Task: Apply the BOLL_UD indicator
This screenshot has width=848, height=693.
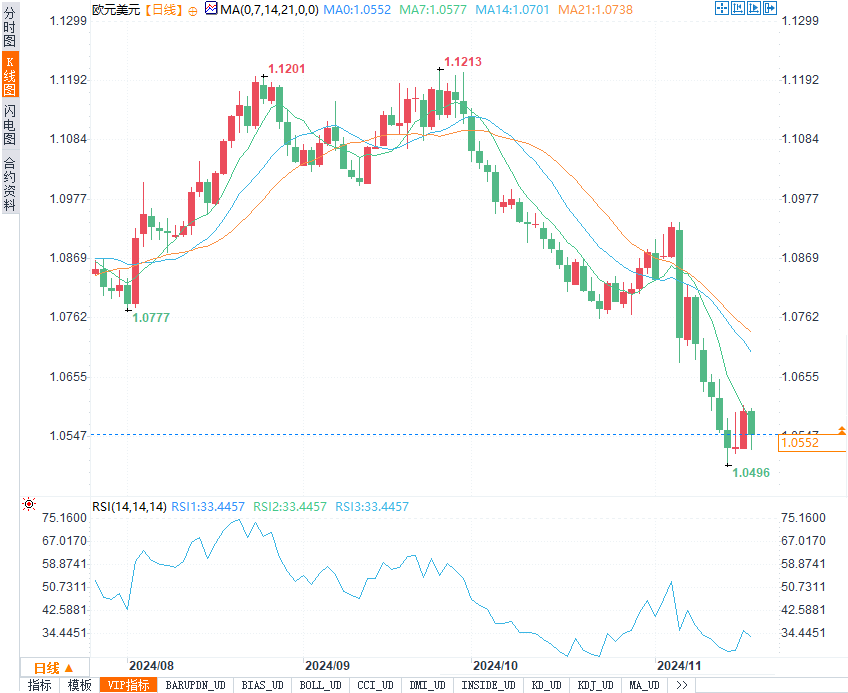Action: coord(320,685)
